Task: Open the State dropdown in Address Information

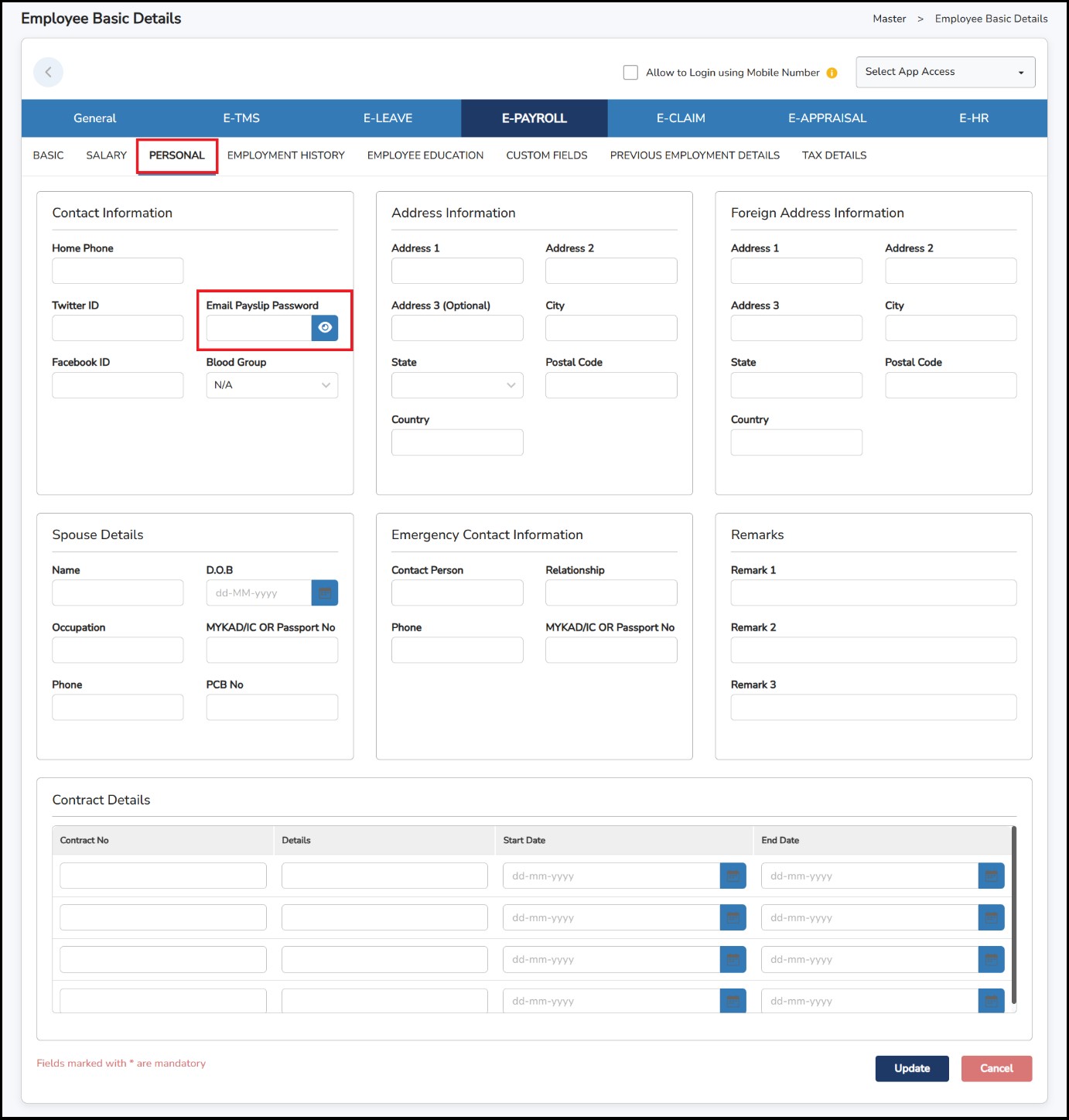Action: 456,385
